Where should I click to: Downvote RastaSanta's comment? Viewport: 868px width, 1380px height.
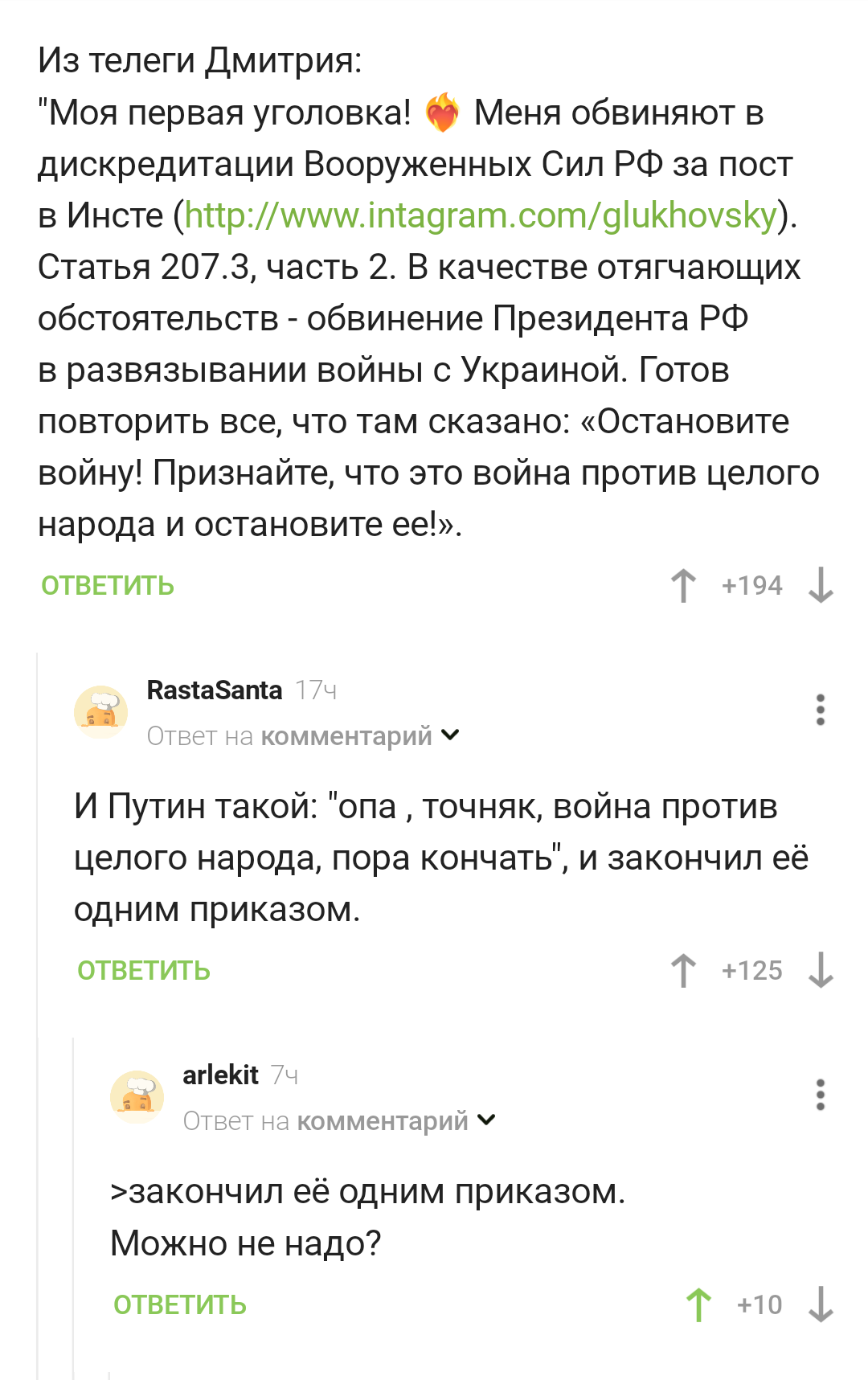tap(821, 970)
